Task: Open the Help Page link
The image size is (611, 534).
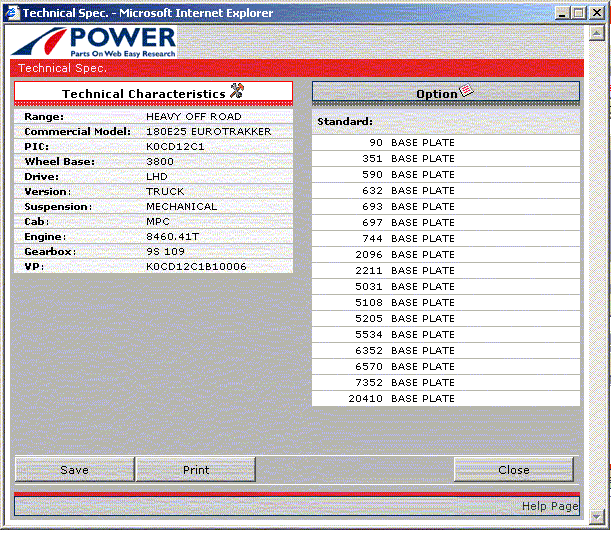Action: [550, 506]
